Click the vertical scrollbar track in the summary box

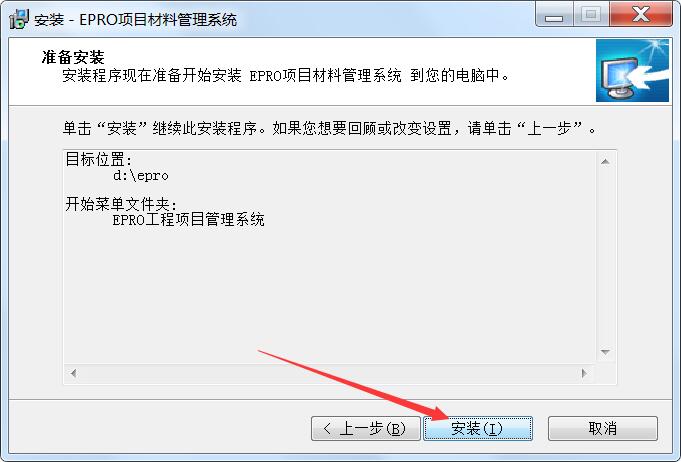(x=605, y=257)
